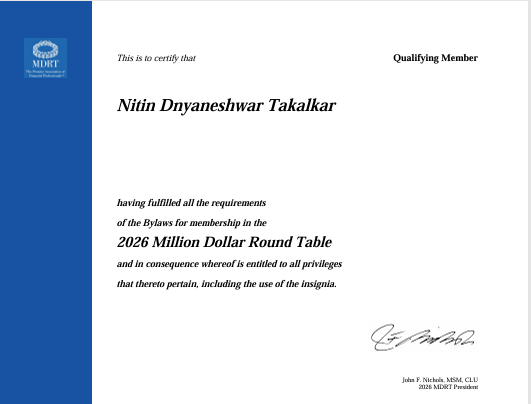Click the president's handwritten signature
This screenshot has width=531, height=404.
pos(422,338)
